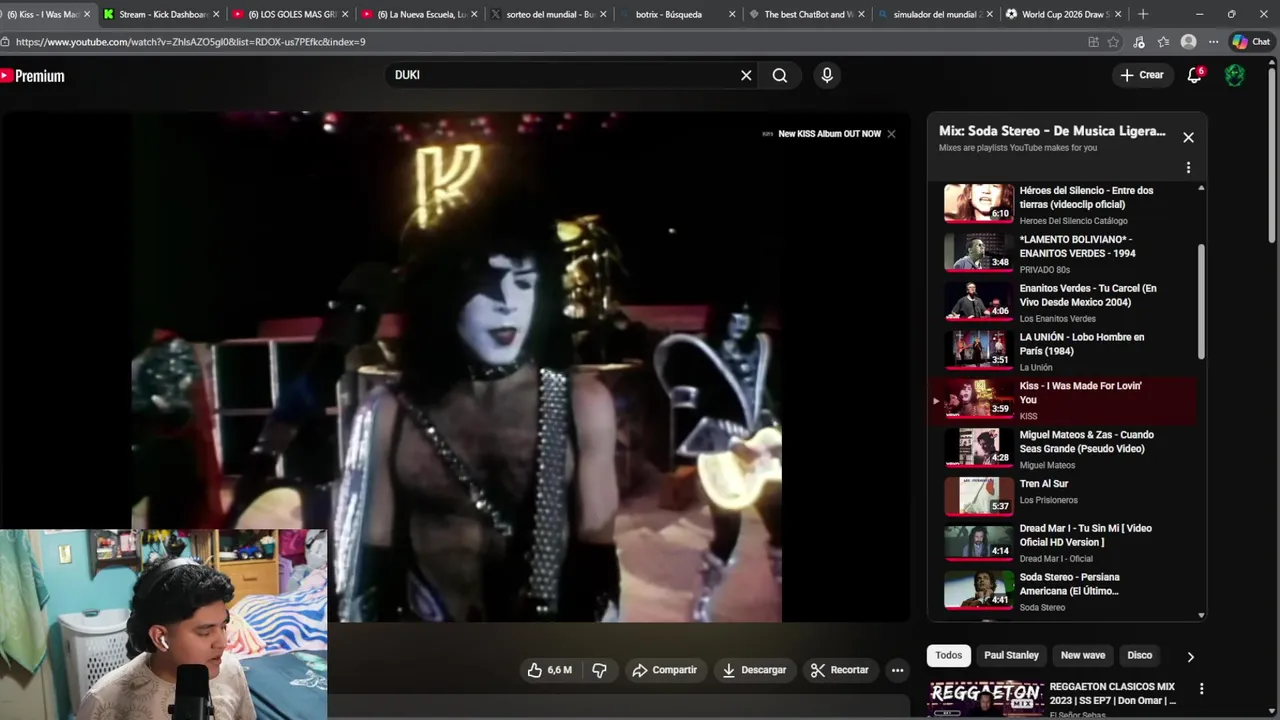Select the New wave filter chip
Screen dimensions: 1280x720
click(x=1083, y=656)
